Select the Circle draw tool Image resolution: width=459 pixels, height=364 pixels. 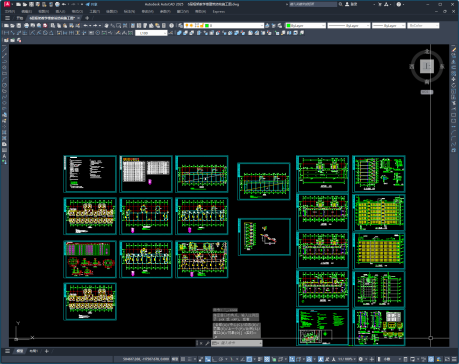(x=4, y=85)
